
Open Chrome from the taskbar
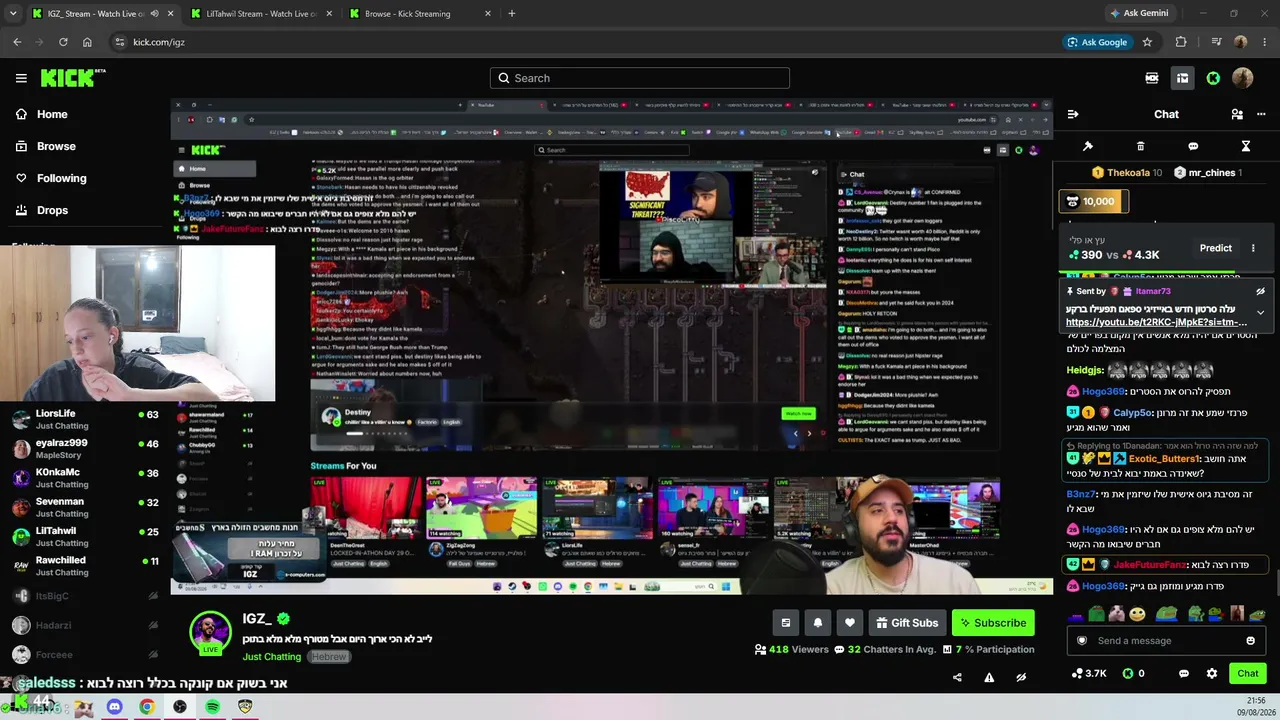[x=147, y=707]
